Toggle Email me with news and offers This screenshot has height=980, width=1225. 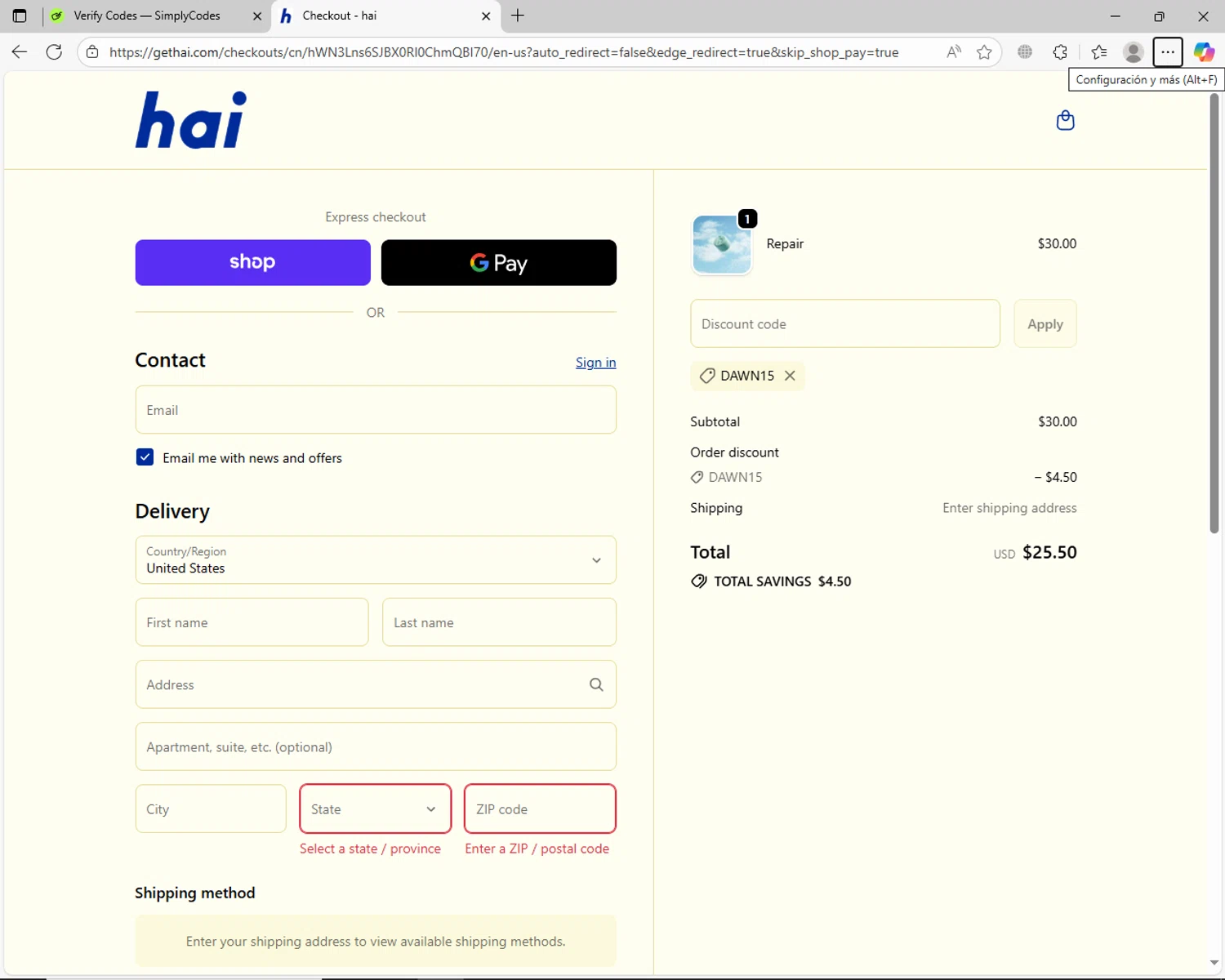point(145,457)
